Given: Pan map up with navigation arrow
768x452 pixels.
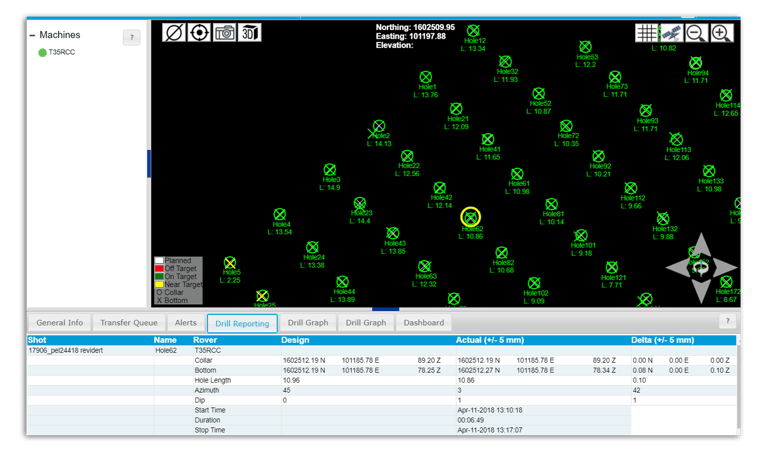Looking at the screenshot, I should click(x=701, y=243).
